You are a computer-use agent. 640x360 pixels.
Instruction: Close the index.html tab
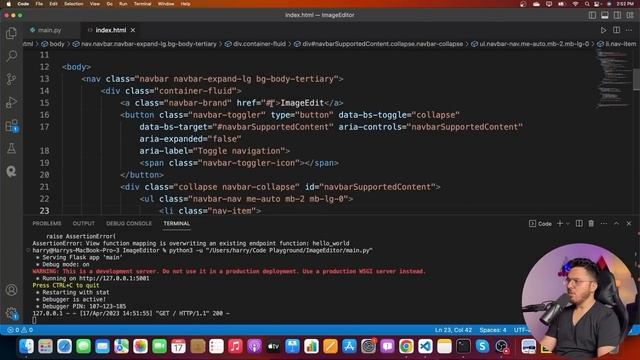click(133, 30)
